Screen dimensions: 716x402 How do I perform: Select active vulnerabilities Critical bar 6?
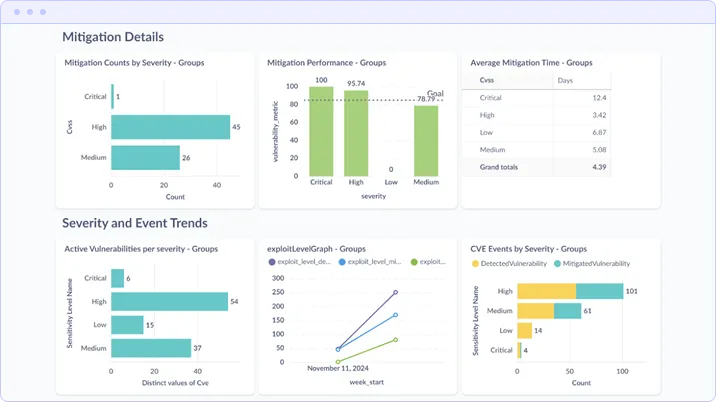click(x=117, y=278)
